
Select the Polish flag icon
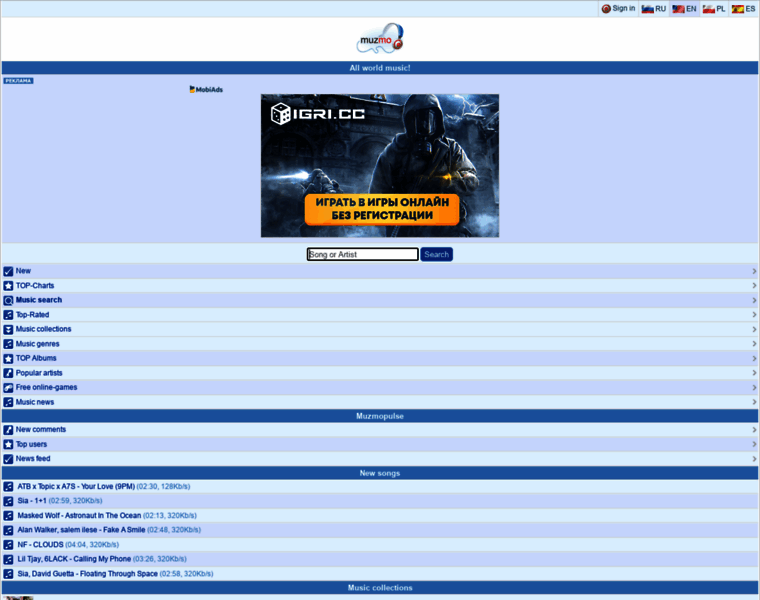pyautogui.click(x=709, y=9)
